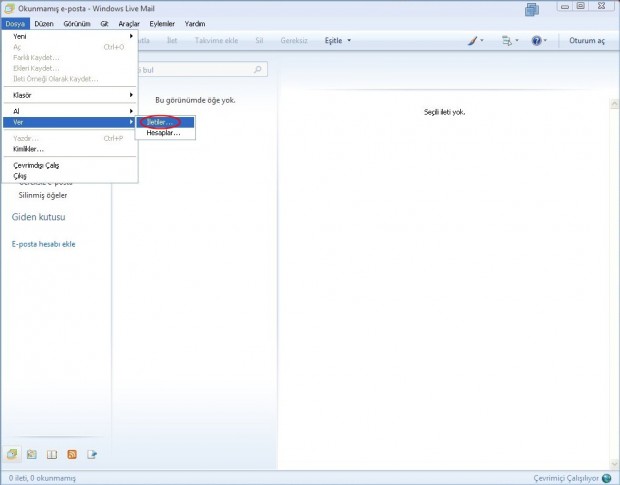This screenshot has width=620, height=485.
Task: Select Çevrimdışı Çalış menu entry
Action: point(70,165)
